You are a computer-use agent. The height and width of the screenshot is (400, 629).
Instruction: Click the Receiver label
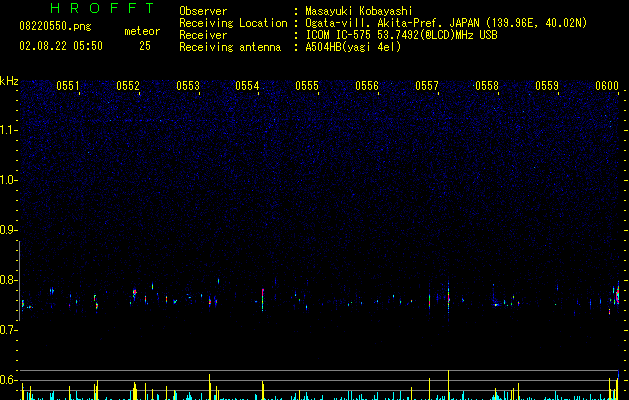(x=203, y=35)
